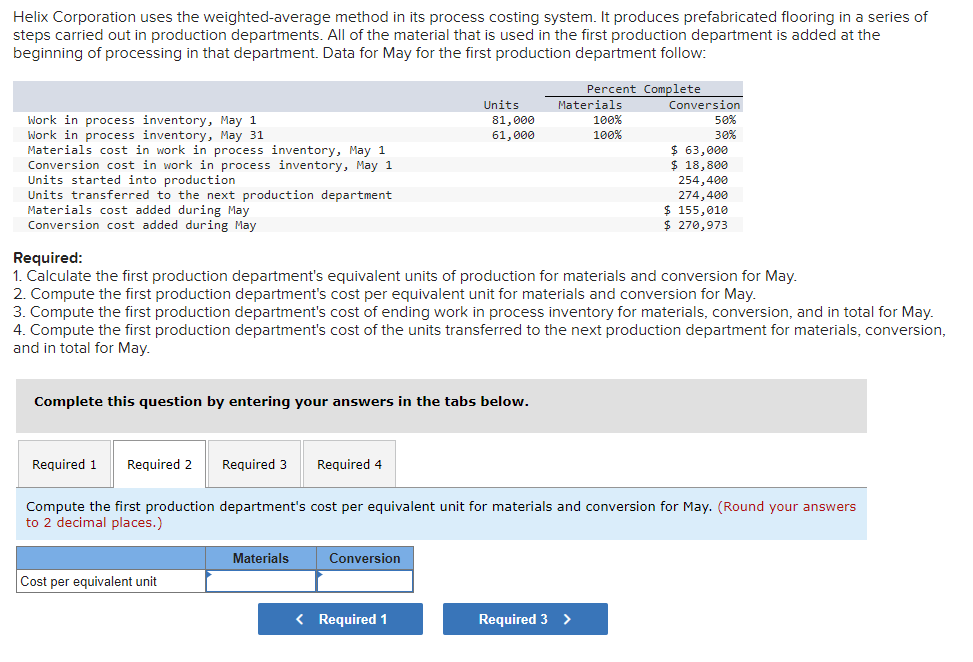Select the Required 3 tab
Viewport: 973px width, 662px height.
point(254,464)
